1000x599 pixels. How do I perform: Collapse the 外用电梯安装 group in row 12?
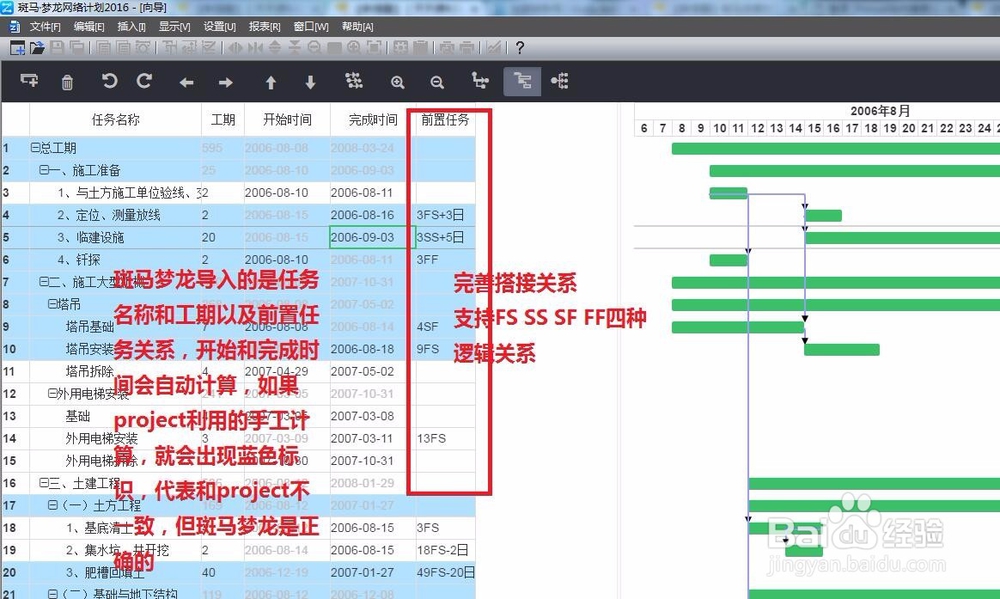(x=52, y=394)
